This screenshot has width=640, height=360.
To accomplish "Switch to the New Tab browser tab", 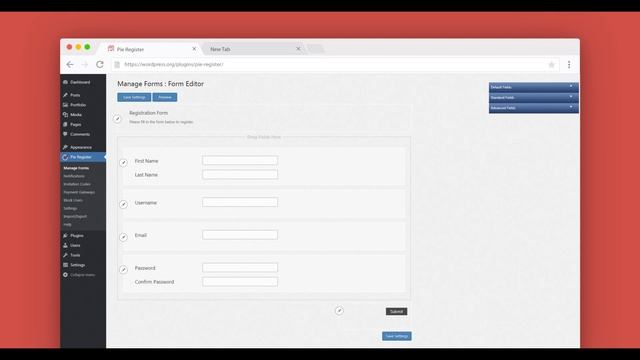I will click(x=253, y=49).
